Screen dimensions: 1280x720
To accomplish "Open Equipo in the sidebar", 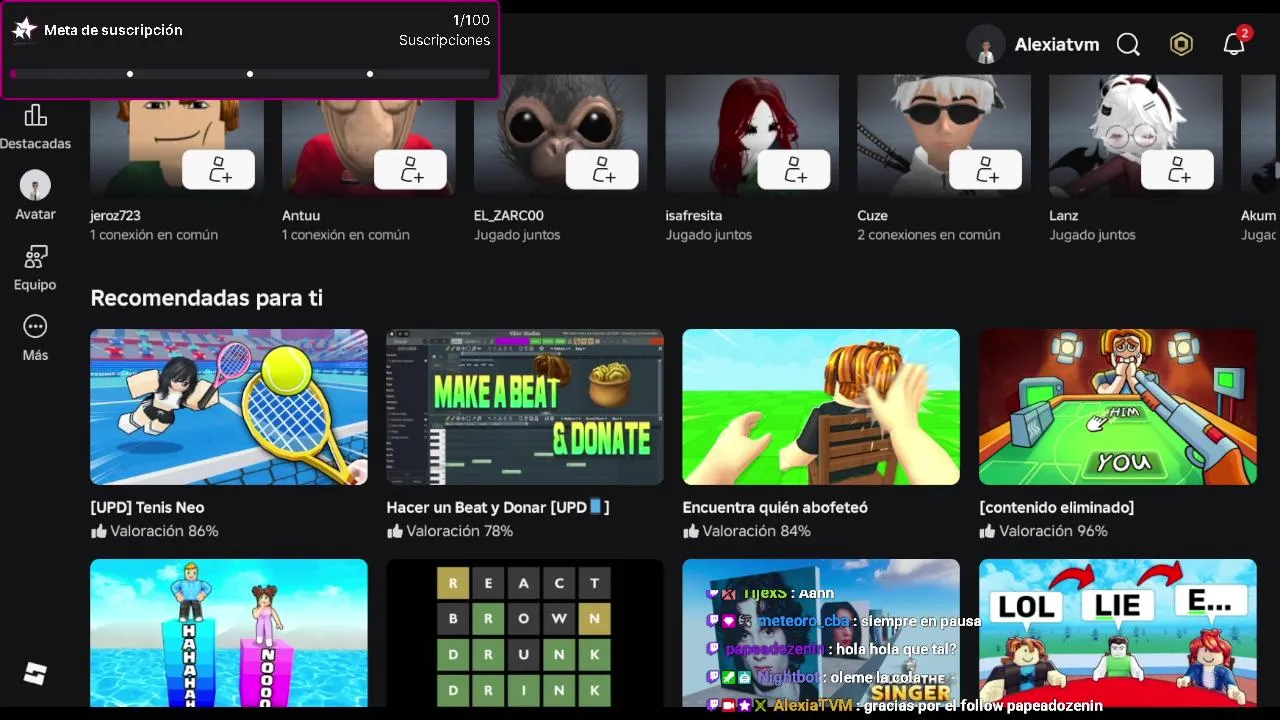I will point(35,268).
